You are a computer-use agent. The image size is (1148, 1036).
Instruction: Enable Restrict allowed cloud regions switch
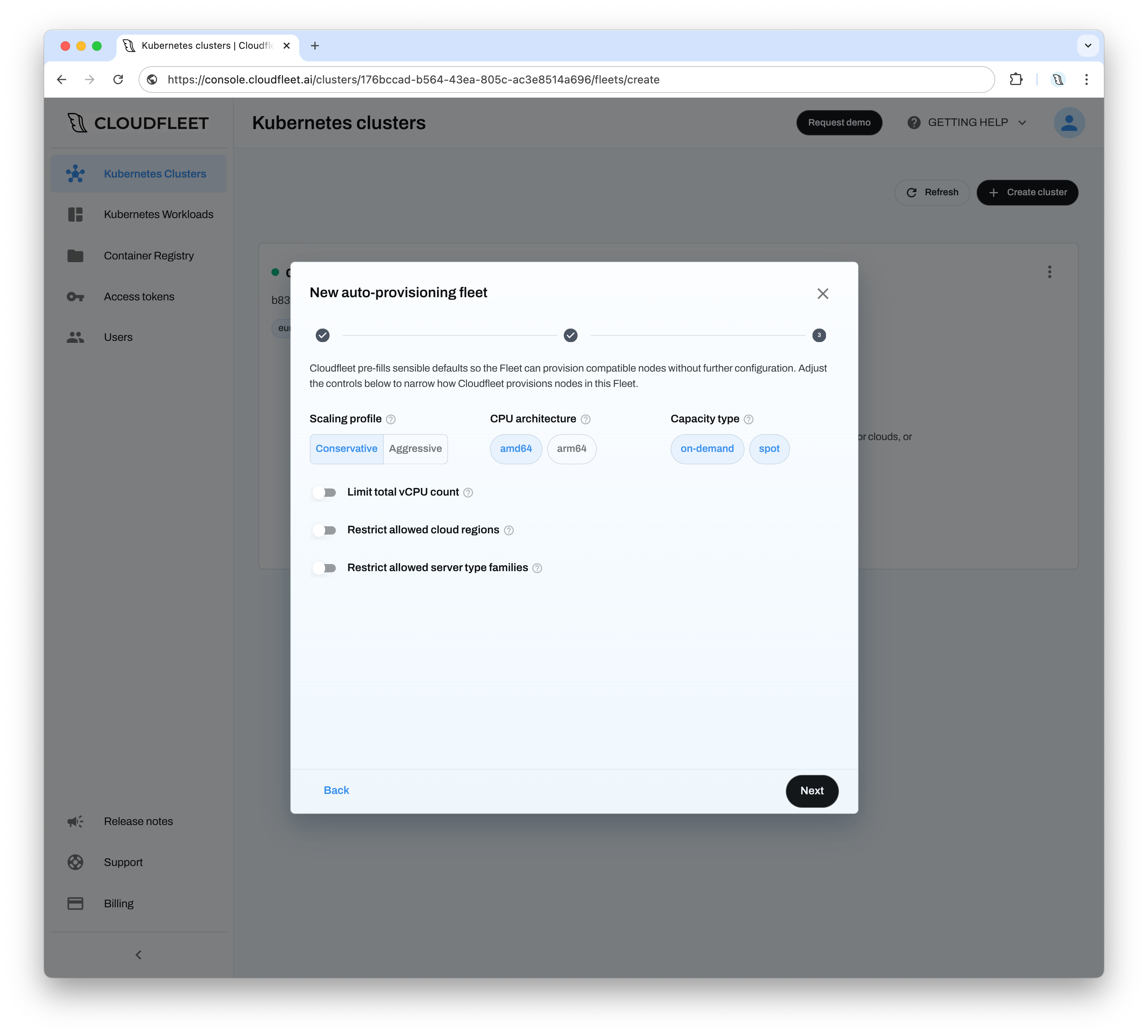click(324, 530)
